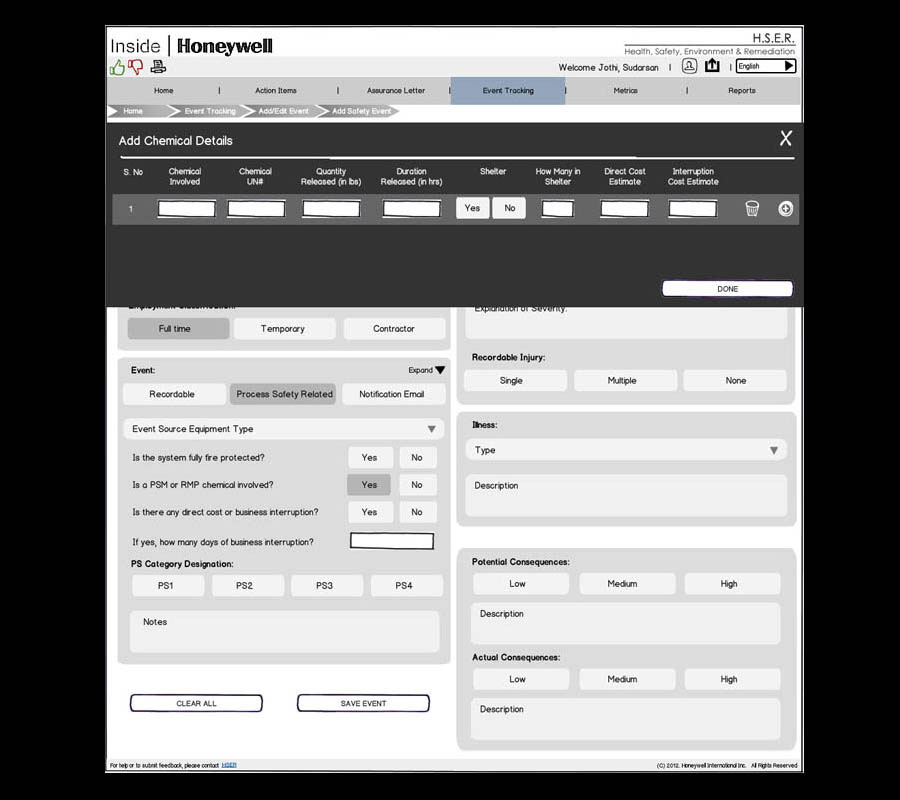The width and height of the screenshot is (900, 800).
Task: Close the Add Chemical Details dialog
Action: [785, 139]
